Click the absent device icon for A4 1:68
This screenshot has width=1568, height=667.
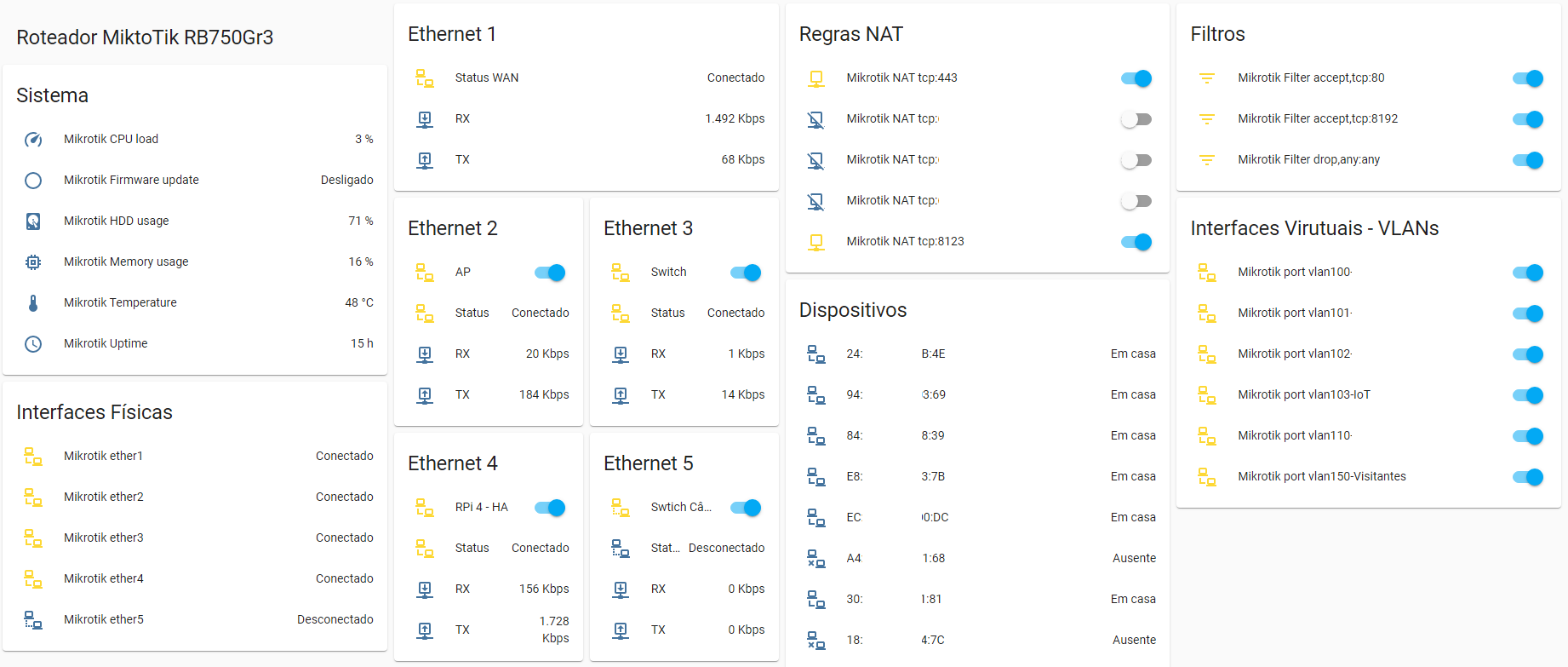(x=816, y=559)
